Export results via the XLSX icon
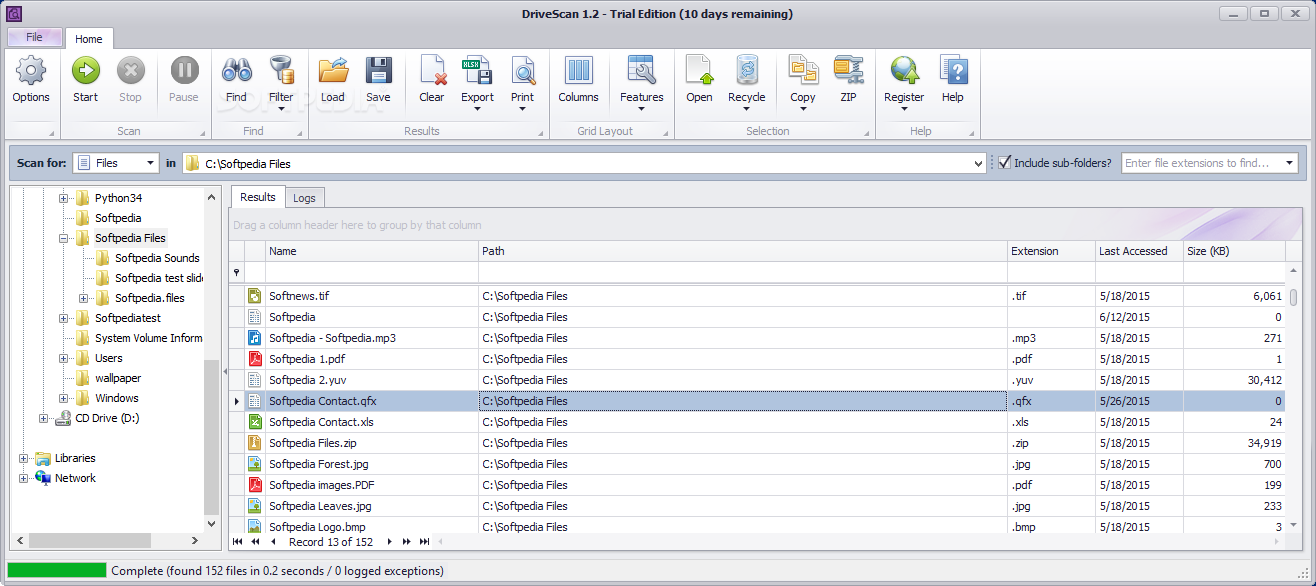 pos(477,72)
